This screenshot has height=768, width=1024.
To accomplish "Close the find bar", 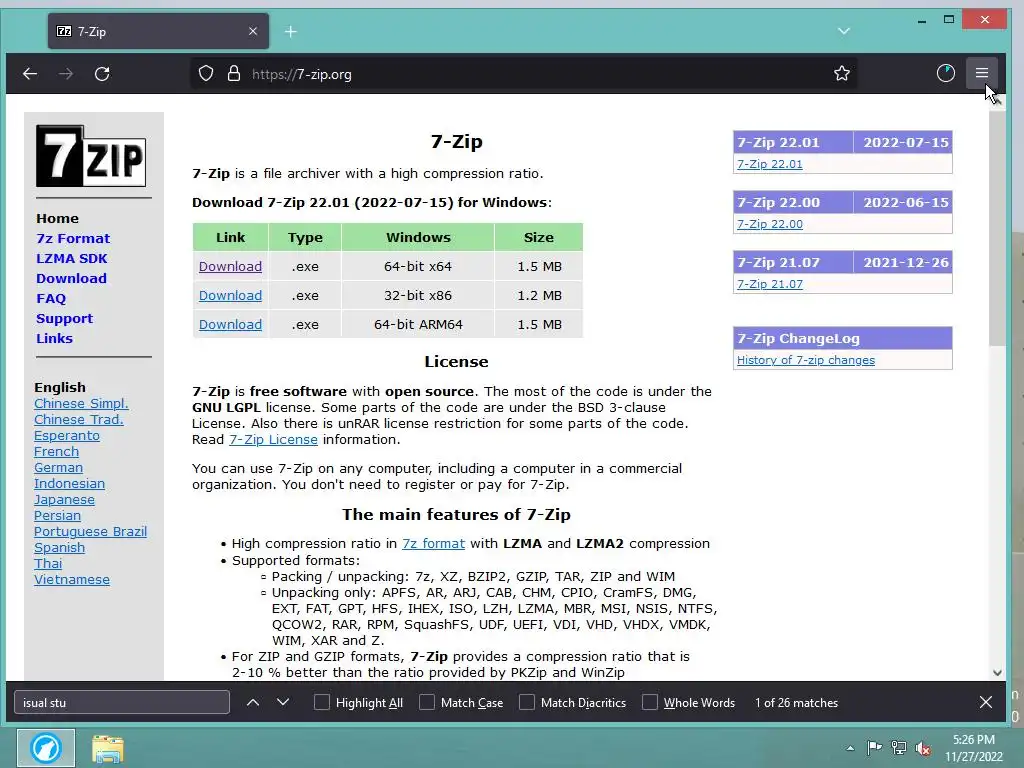I will [986, 702].
